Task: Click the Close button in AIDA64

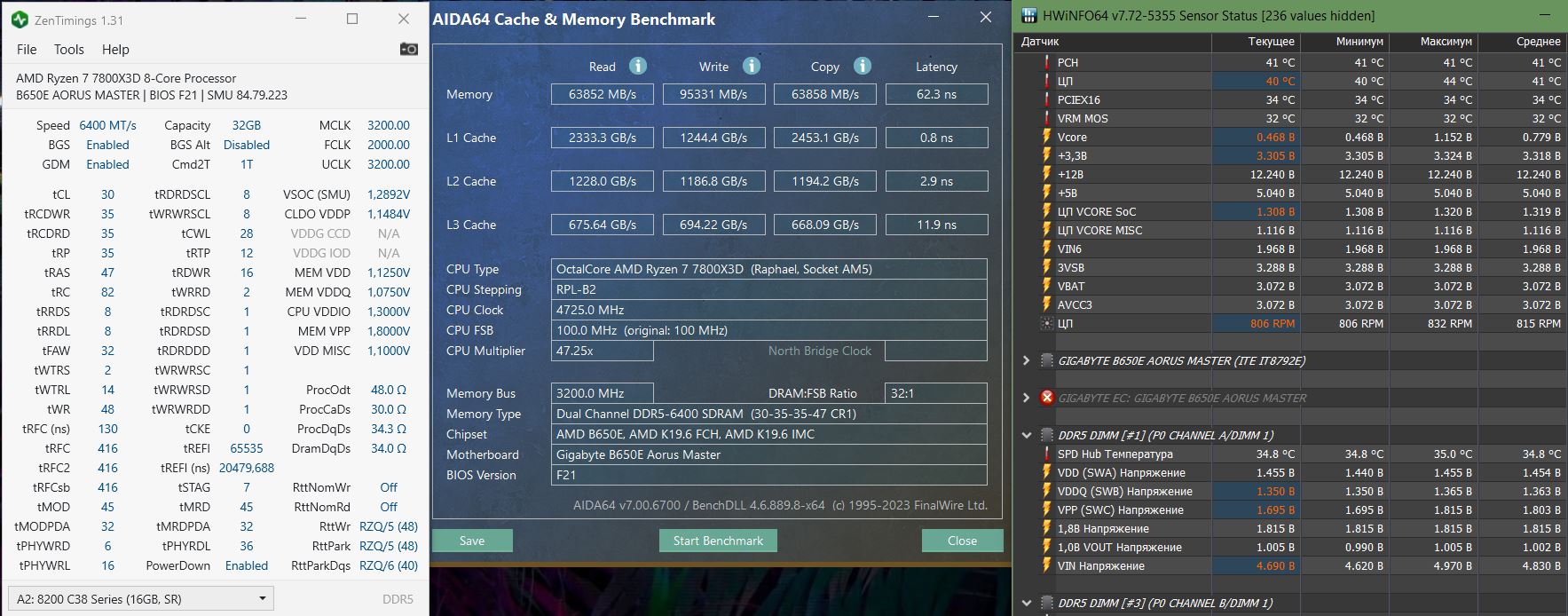Action: [x=962, y=541]
